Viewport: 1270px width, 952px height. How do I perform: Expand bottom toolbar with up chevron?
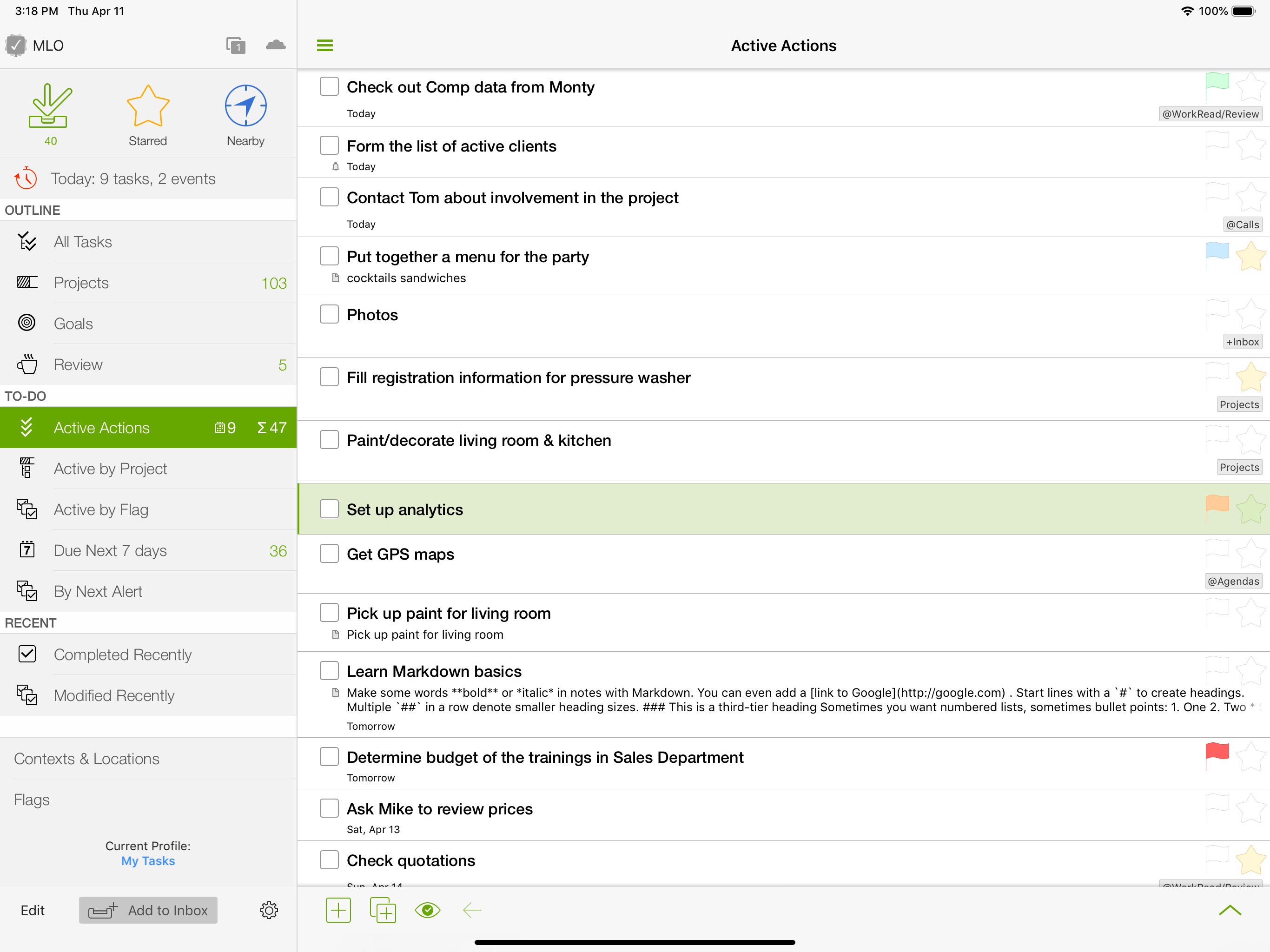pos(1230,910)
